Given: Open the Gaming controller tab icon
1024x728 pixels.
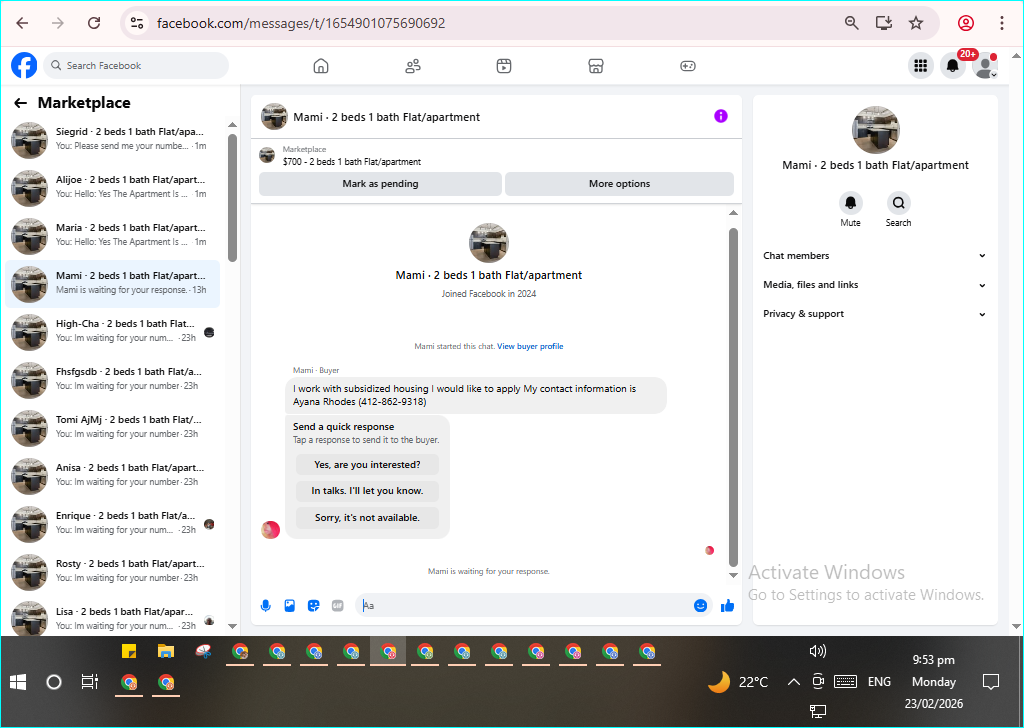Looking at the screenshot, I should (688, 66).
